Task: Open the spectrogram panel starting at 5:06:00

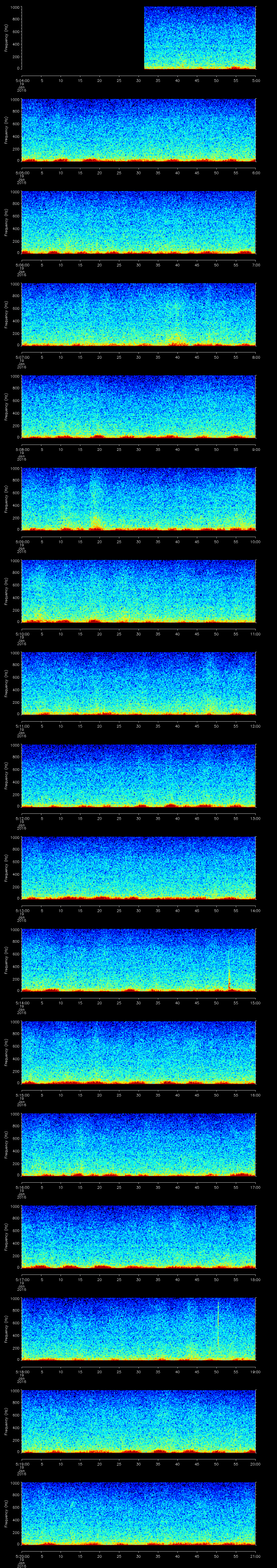Action: (x=139, y=222)
